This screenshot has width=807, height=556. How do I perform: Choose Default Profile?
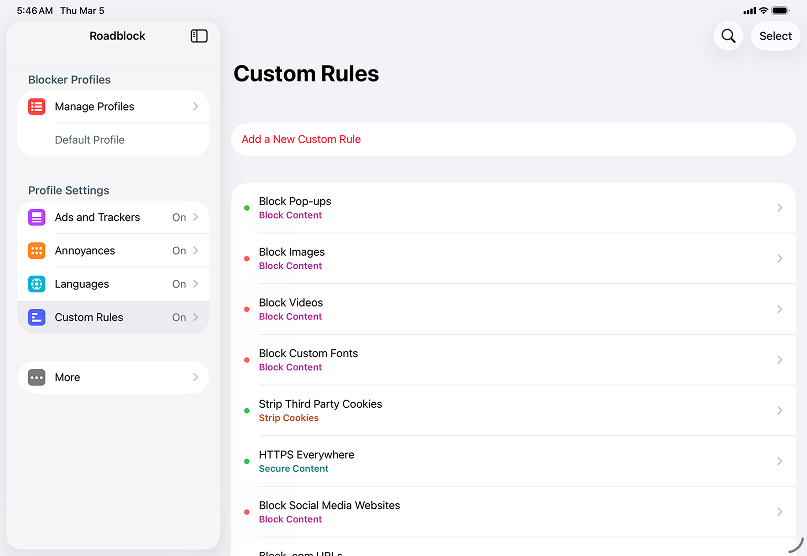113,140
